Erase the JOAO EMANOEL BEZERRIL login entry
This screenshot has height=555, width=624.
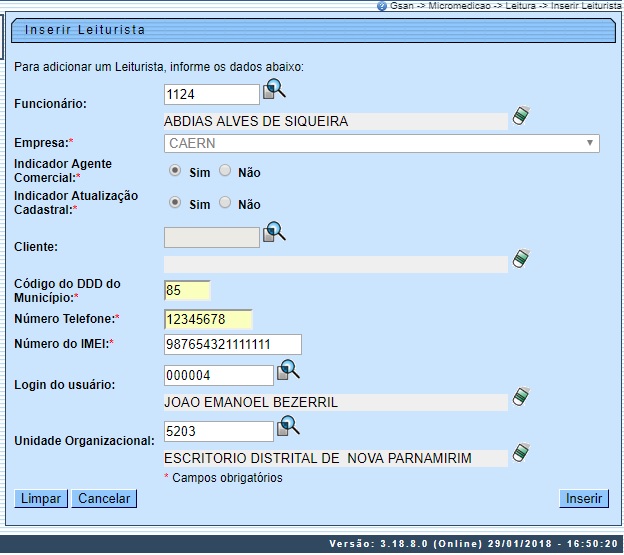(x=521, y=397)
